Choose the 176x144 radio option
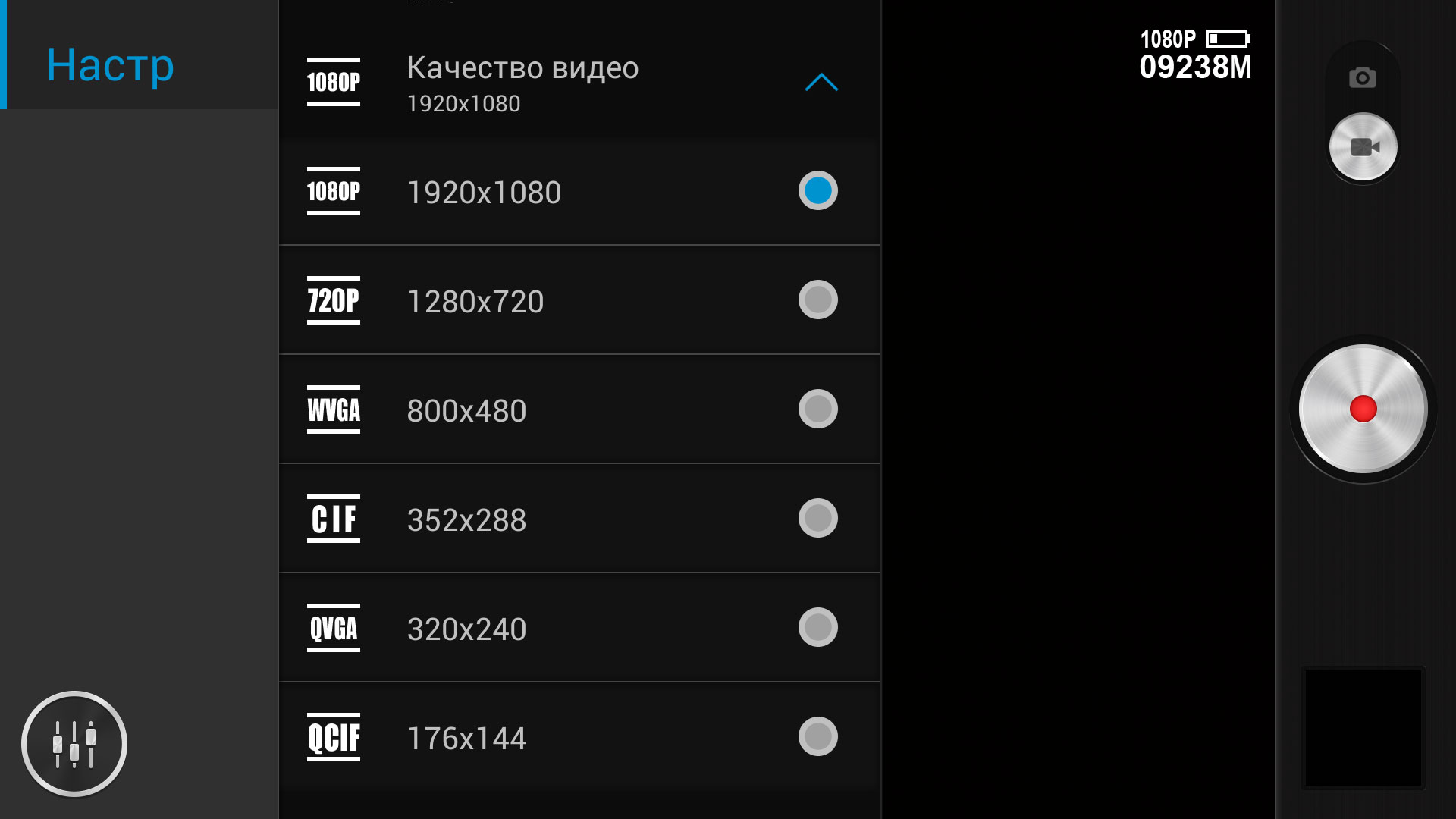 coord(818,736)
